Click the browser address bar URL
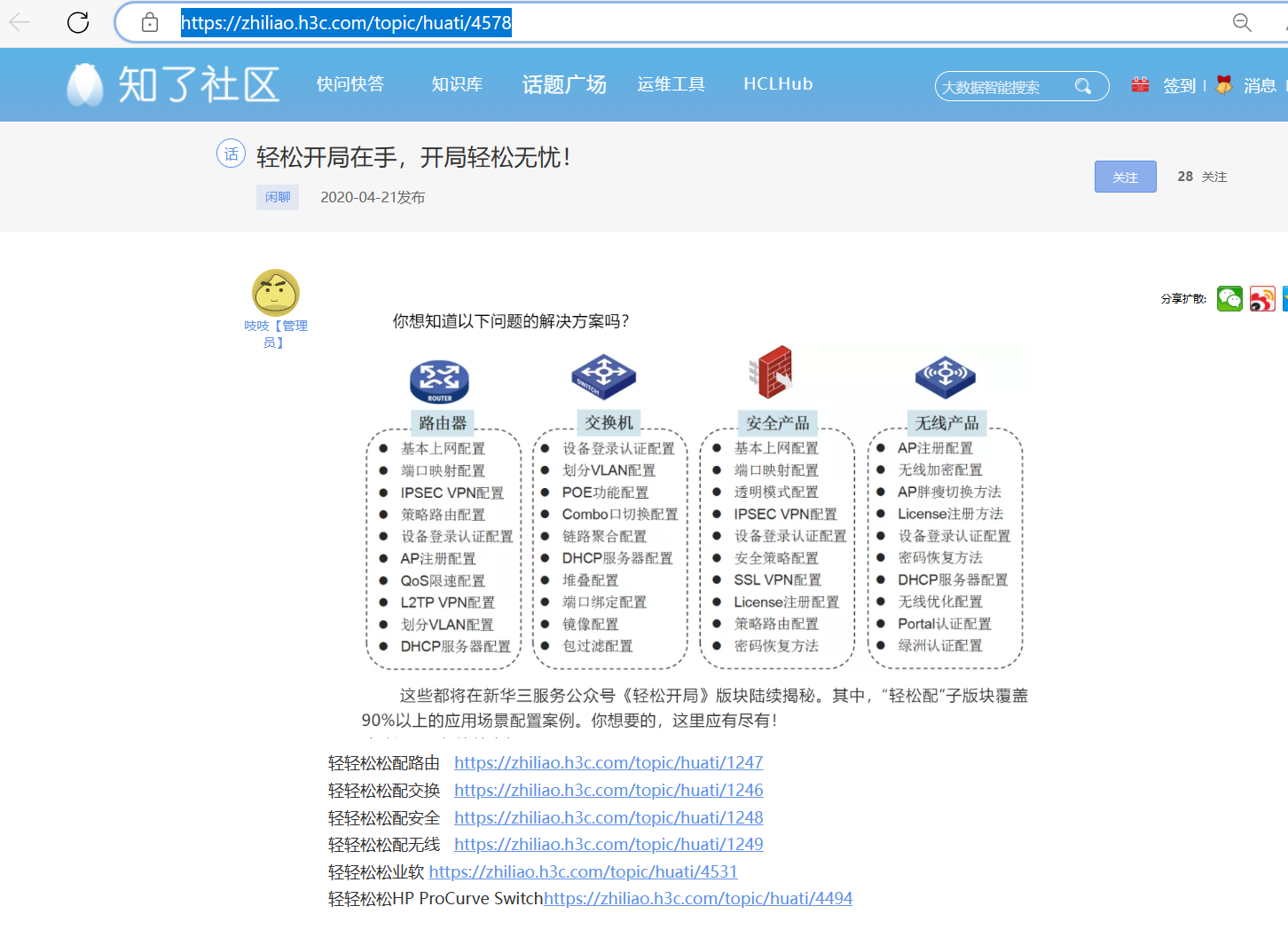This screenshot has width=1288, height=930. (x=346, y=23)
